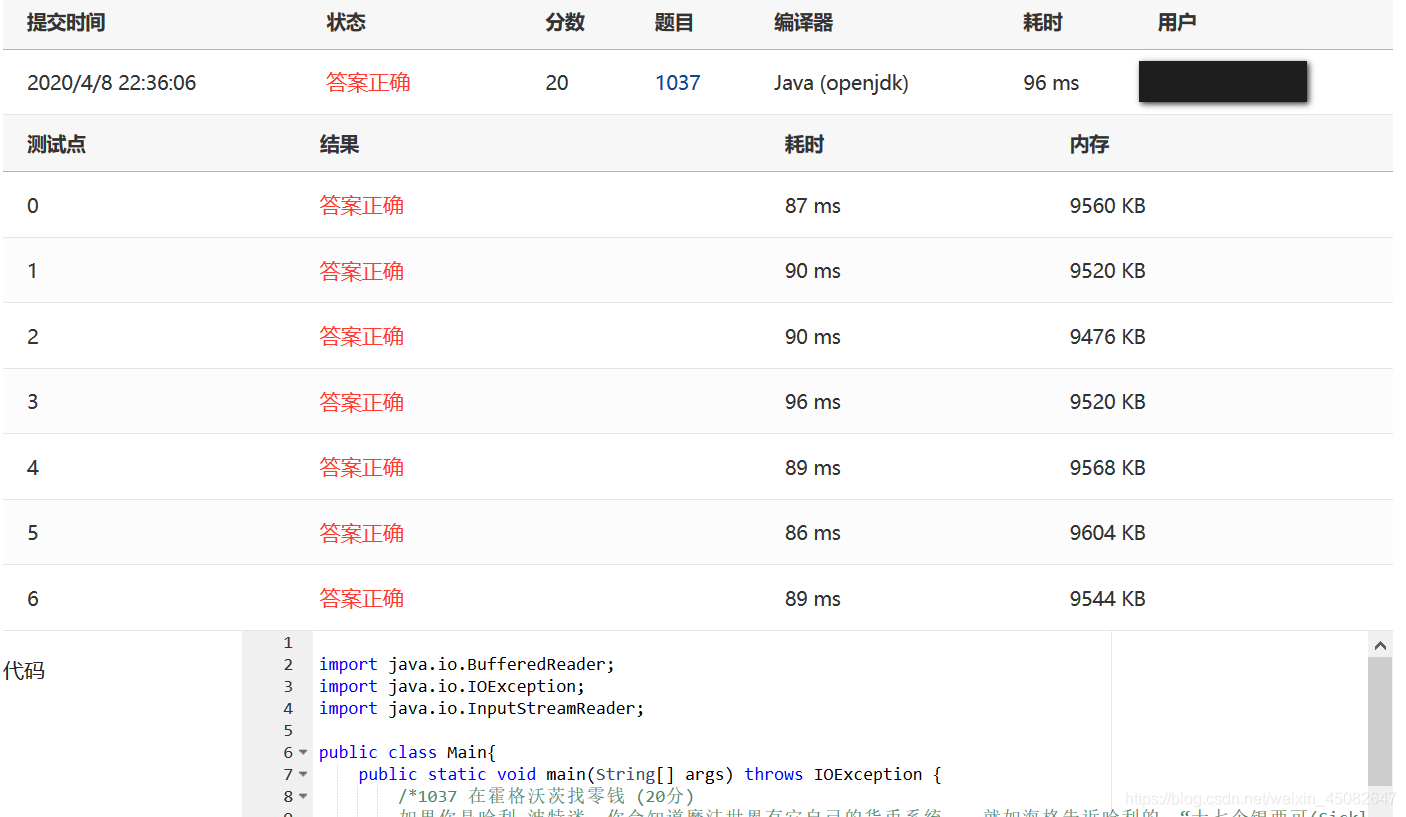Click the code panel vertical scrollbar thumb
This screenshot has height=817, width=1406.
click(1379, 720)
